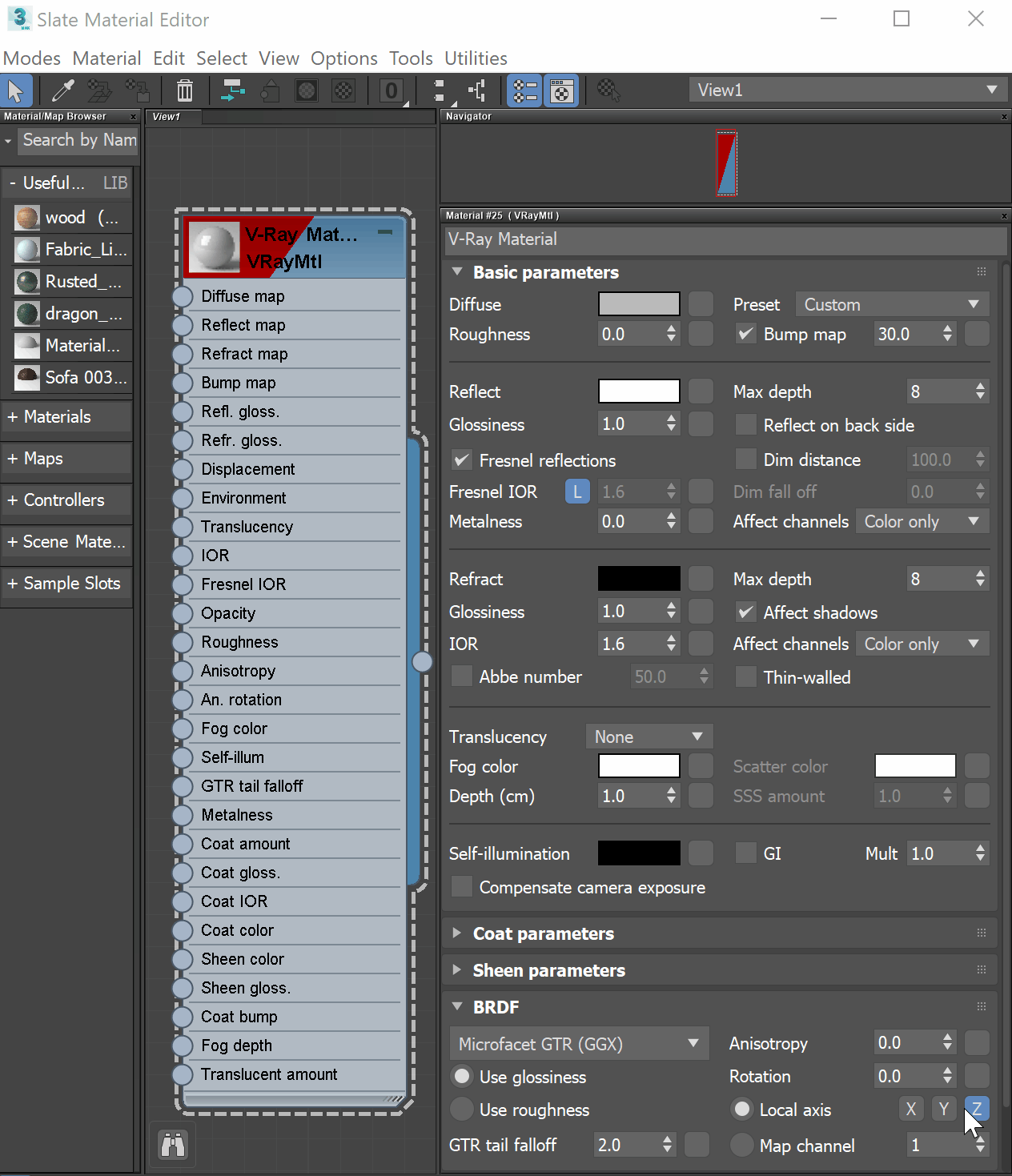This screenshot has width=1012, height=1176.
Task: Expand the Coat parameters rollout
Action: click(x=544, y=933)
